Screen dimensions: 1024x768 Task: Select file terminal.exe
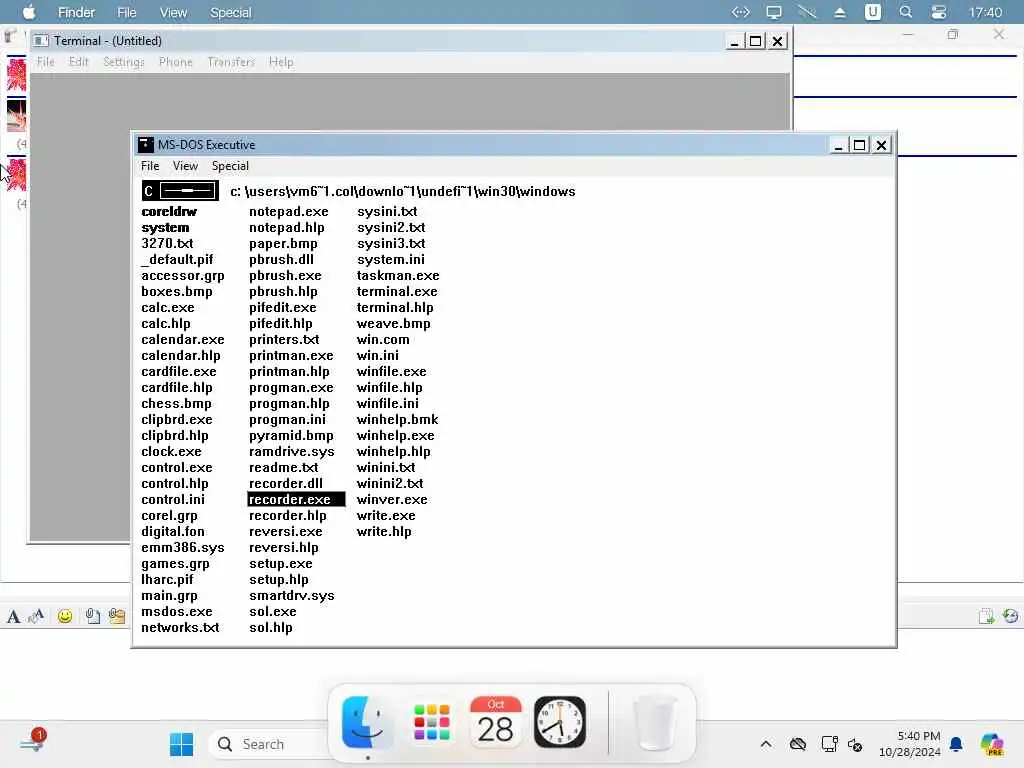(397, 292)
